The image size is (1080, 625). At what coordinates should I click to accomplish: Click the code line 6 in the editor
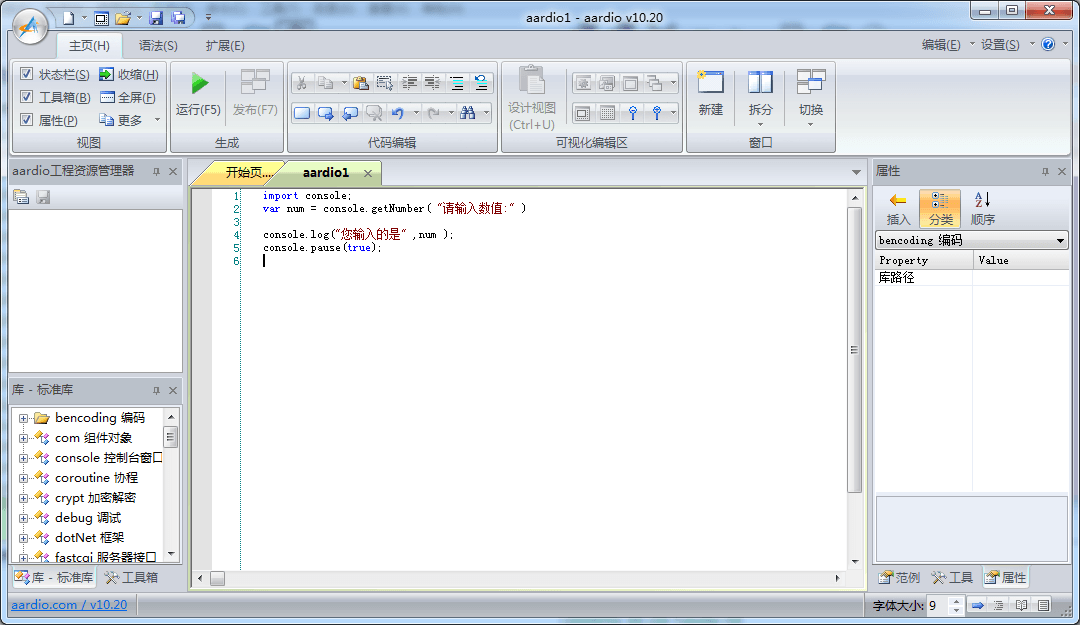point(400,261)
